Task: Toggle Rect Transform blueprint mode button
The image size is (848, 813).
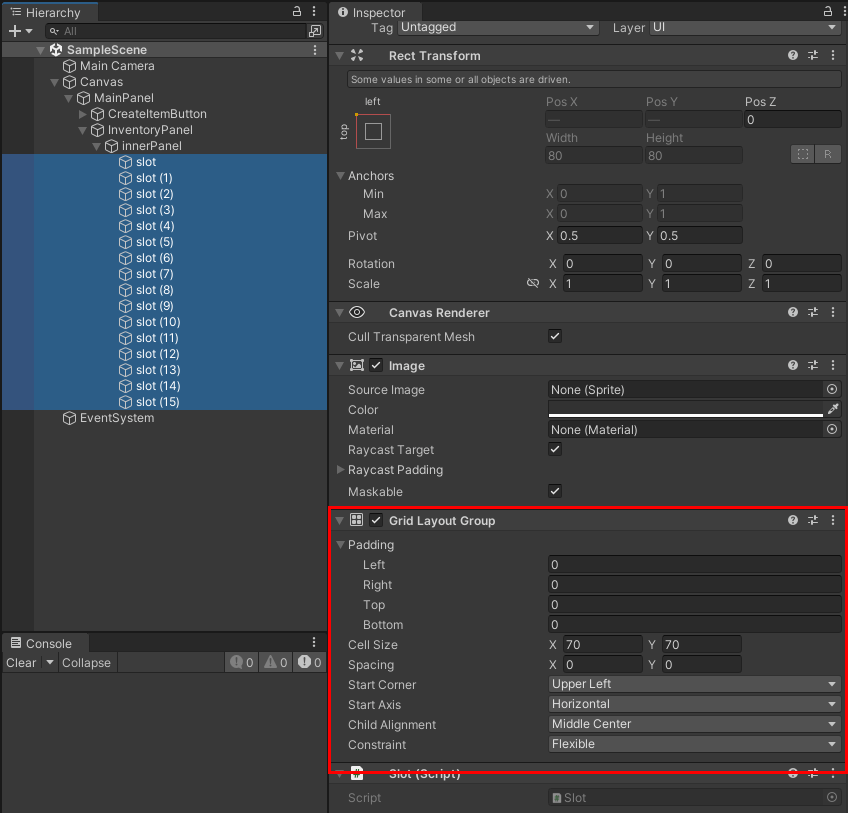Action: pos(803,155)
